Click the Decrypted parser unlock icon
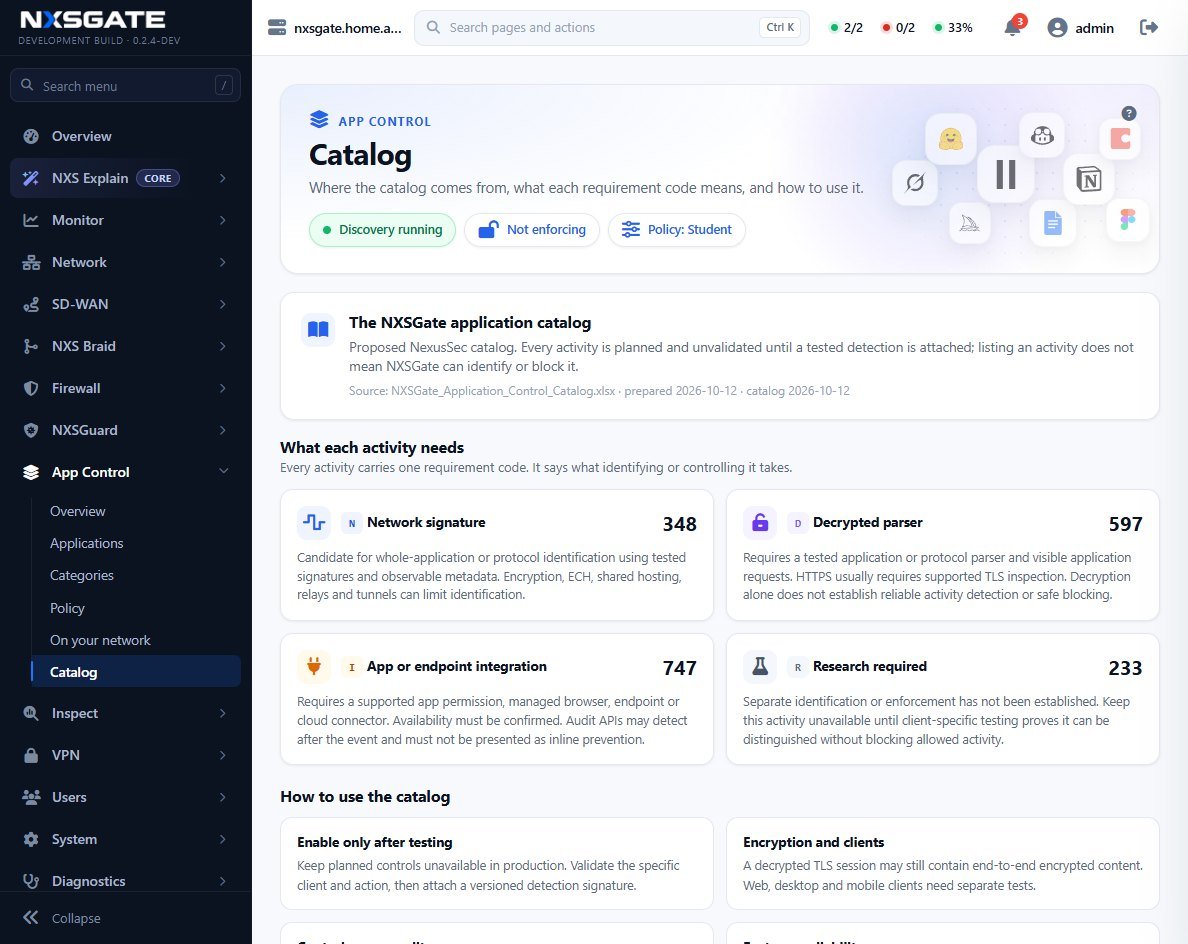1188x944 pixels. point(760,522)
